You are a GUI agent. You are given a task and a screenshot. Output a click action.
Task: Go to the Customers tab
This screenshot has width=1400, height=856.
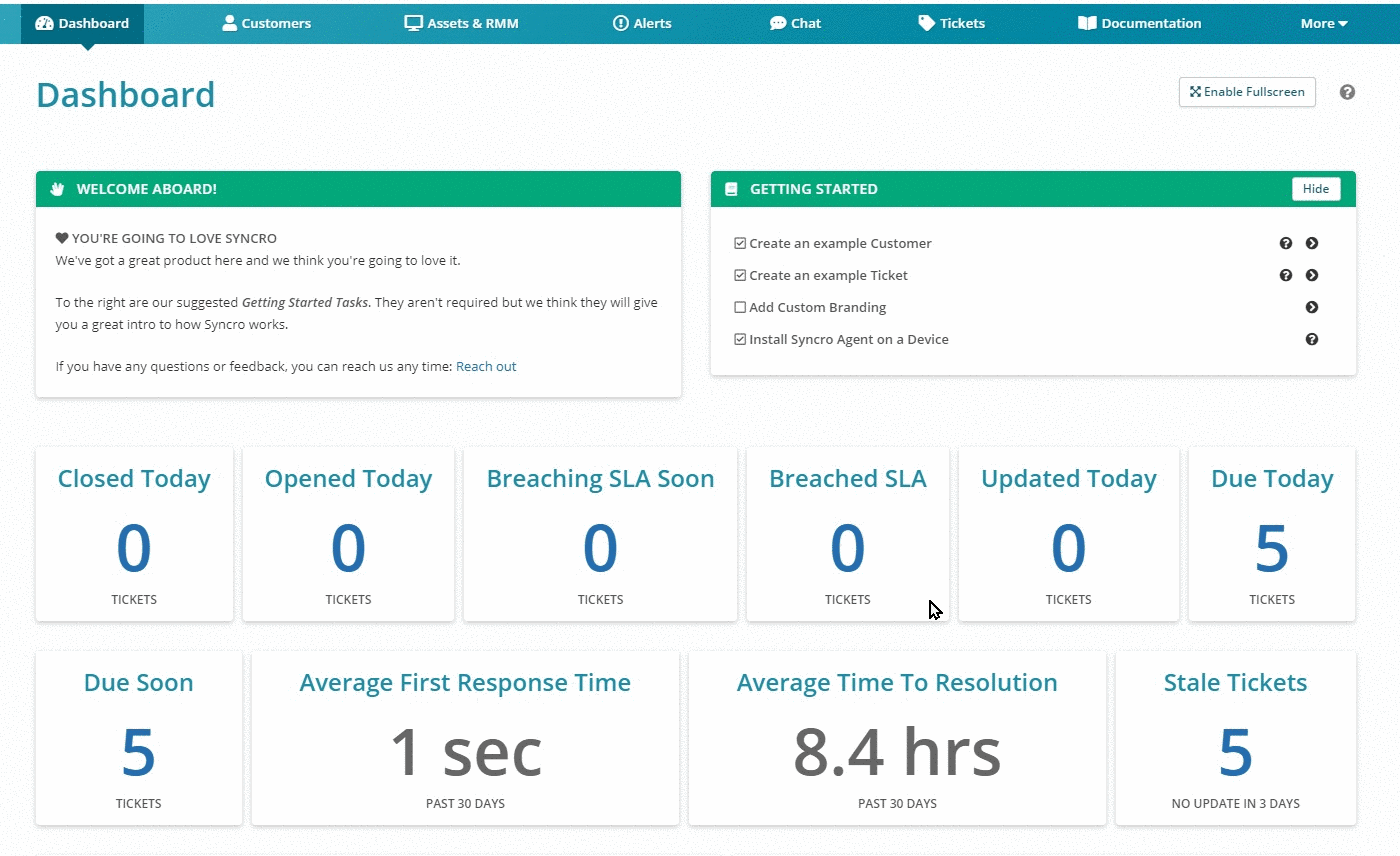point(266,23)
